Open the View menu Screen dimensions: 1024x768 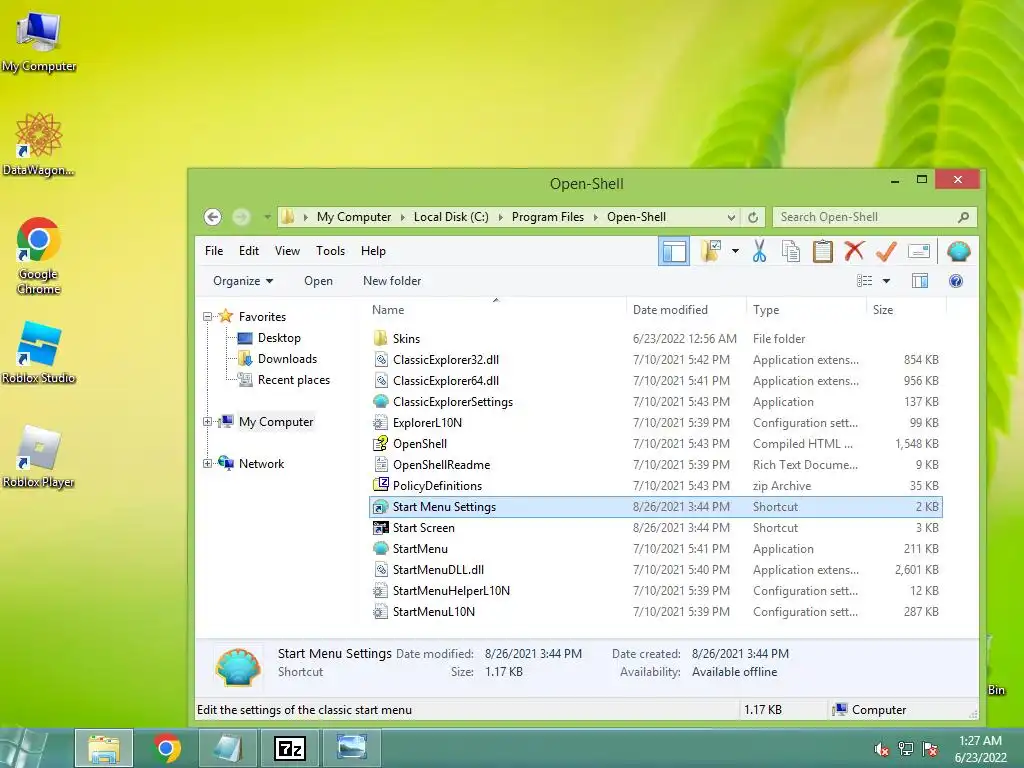pyautogui.click(x=287, y=251)
